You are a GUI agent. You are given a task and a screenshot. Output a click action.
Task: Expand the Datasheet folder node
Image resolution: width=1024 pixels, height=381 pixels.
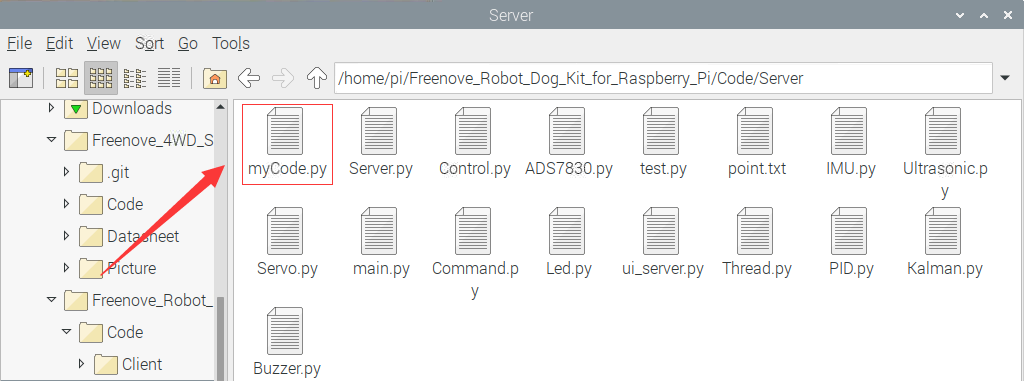pos(66,235)
